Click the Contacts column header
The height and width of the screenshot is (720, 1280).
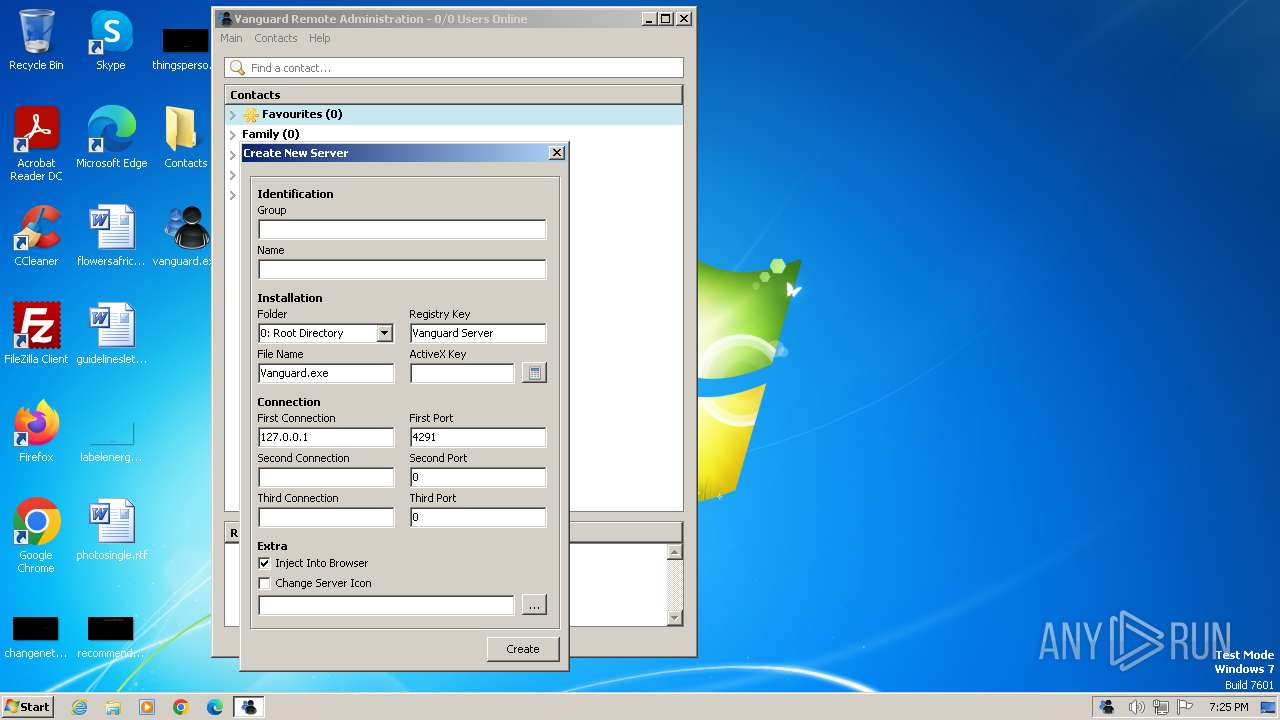(x=453, y=95)
